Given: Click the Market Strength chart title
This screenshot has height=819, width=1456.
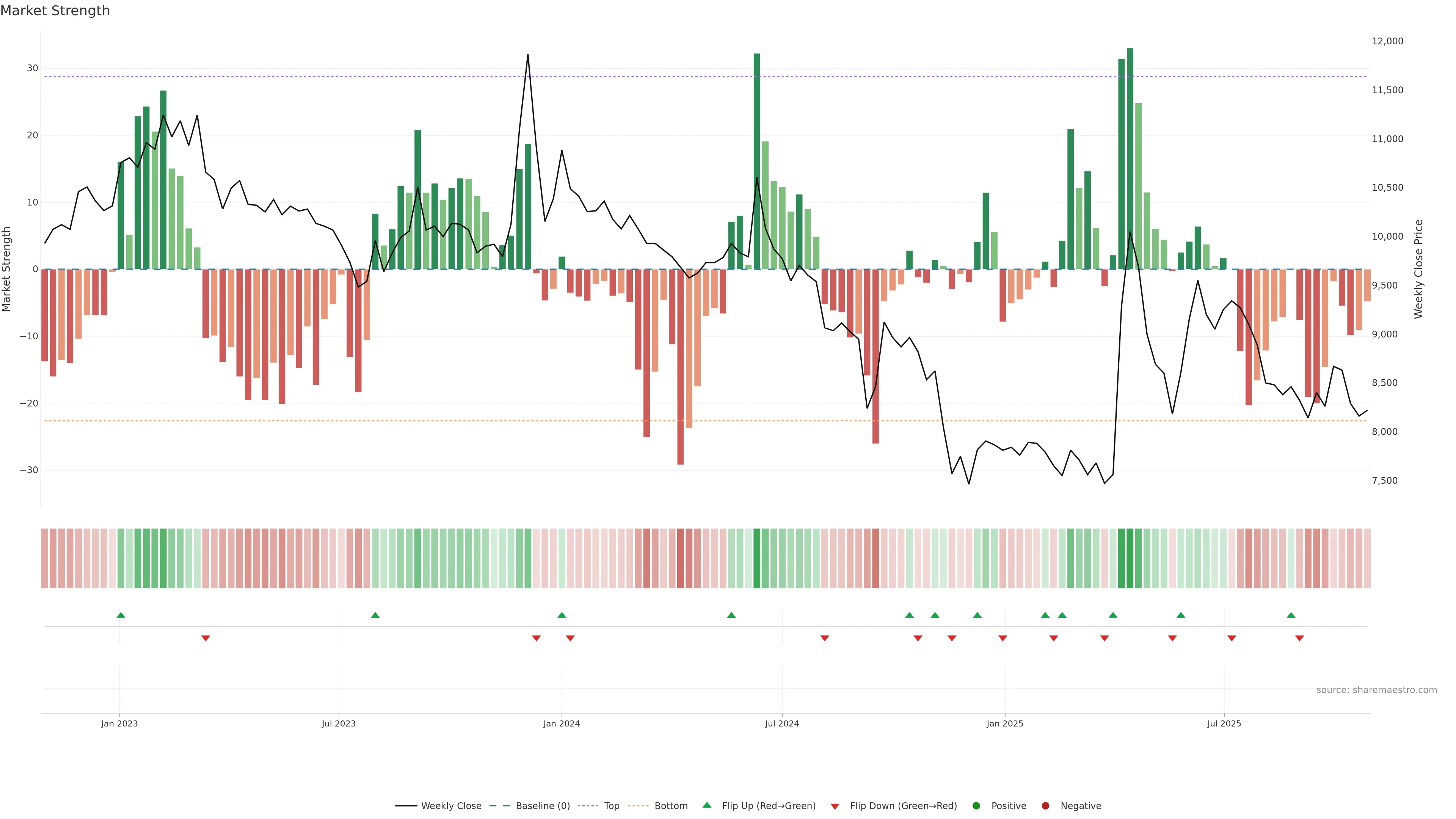Looking at the screenshot, I should tap(55, 11).
